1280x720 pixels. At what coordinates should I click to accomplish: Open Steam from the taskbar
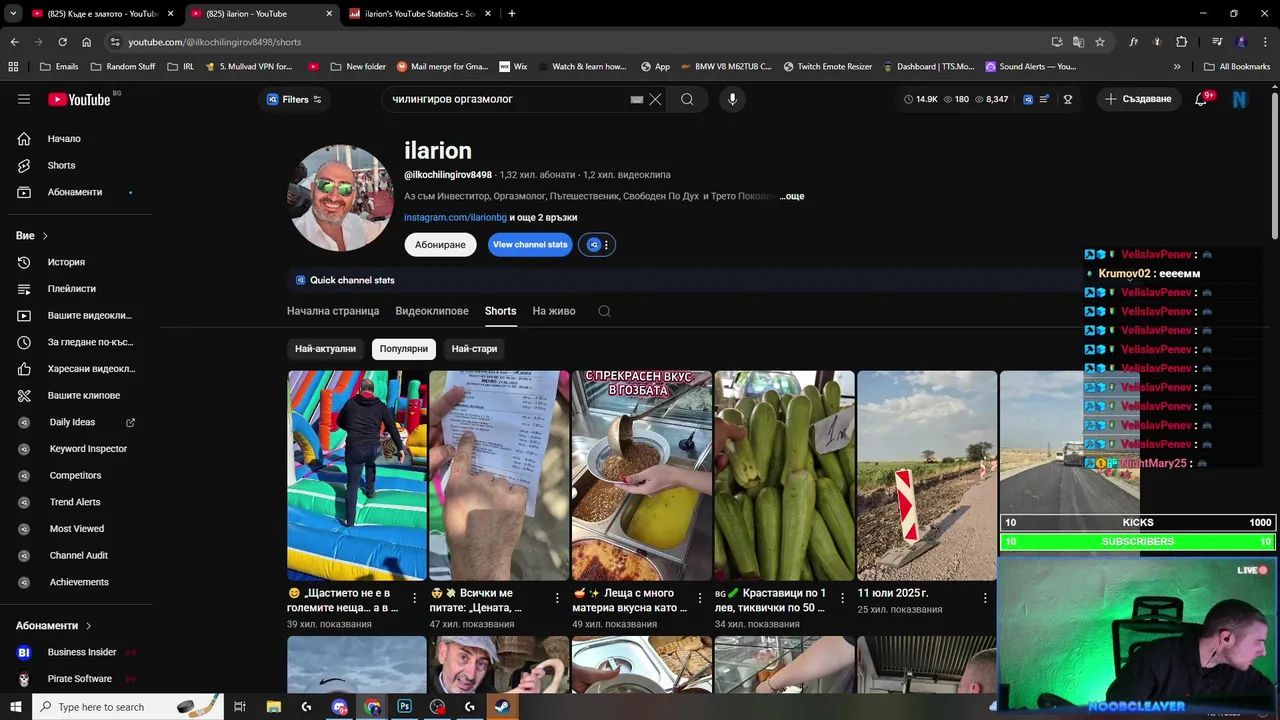pos(501,706)
